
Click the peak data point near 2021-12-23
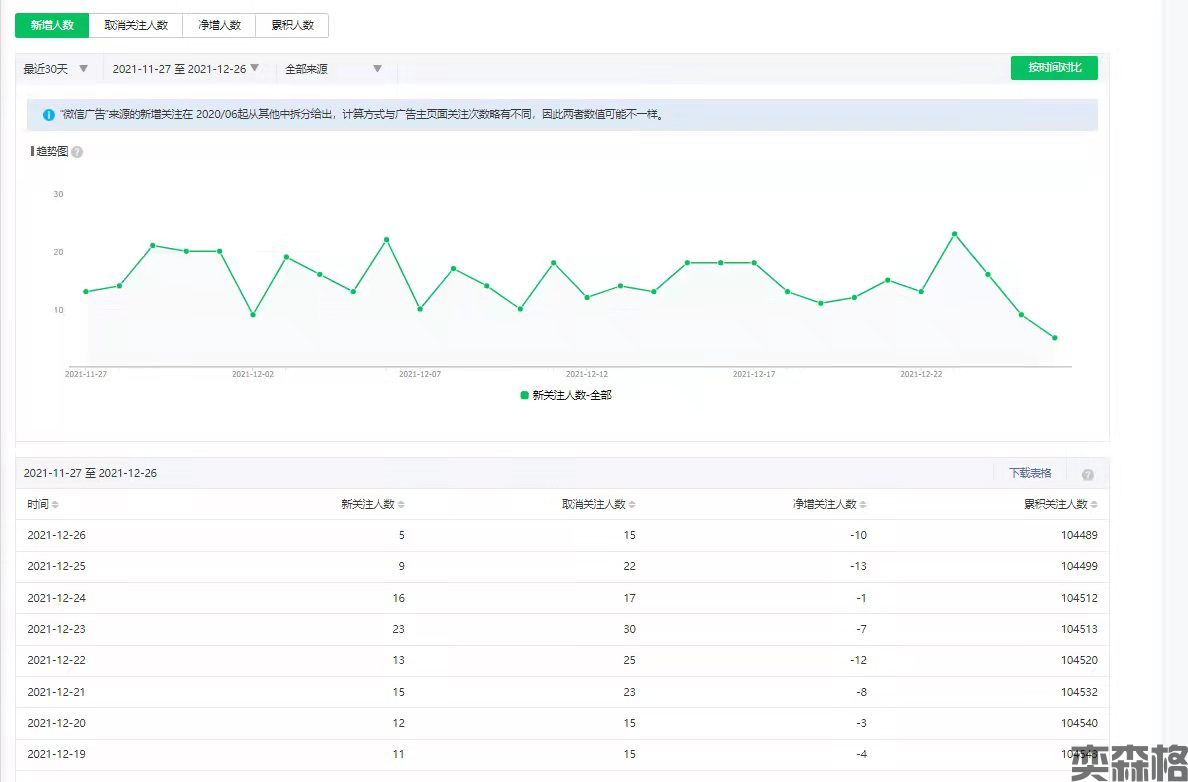point(954,234)
